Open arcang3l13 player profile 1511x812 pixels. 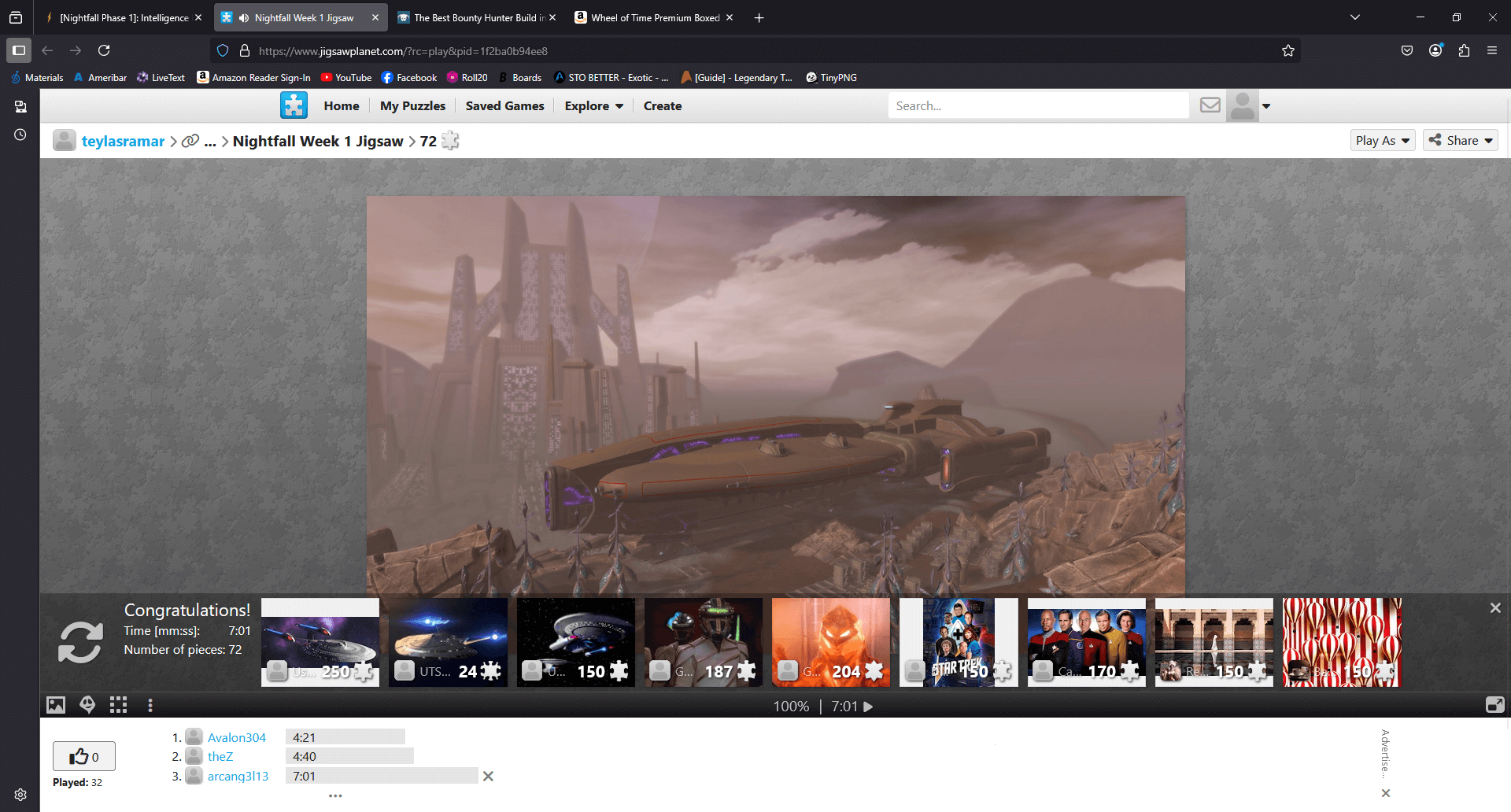coord(238,776)
